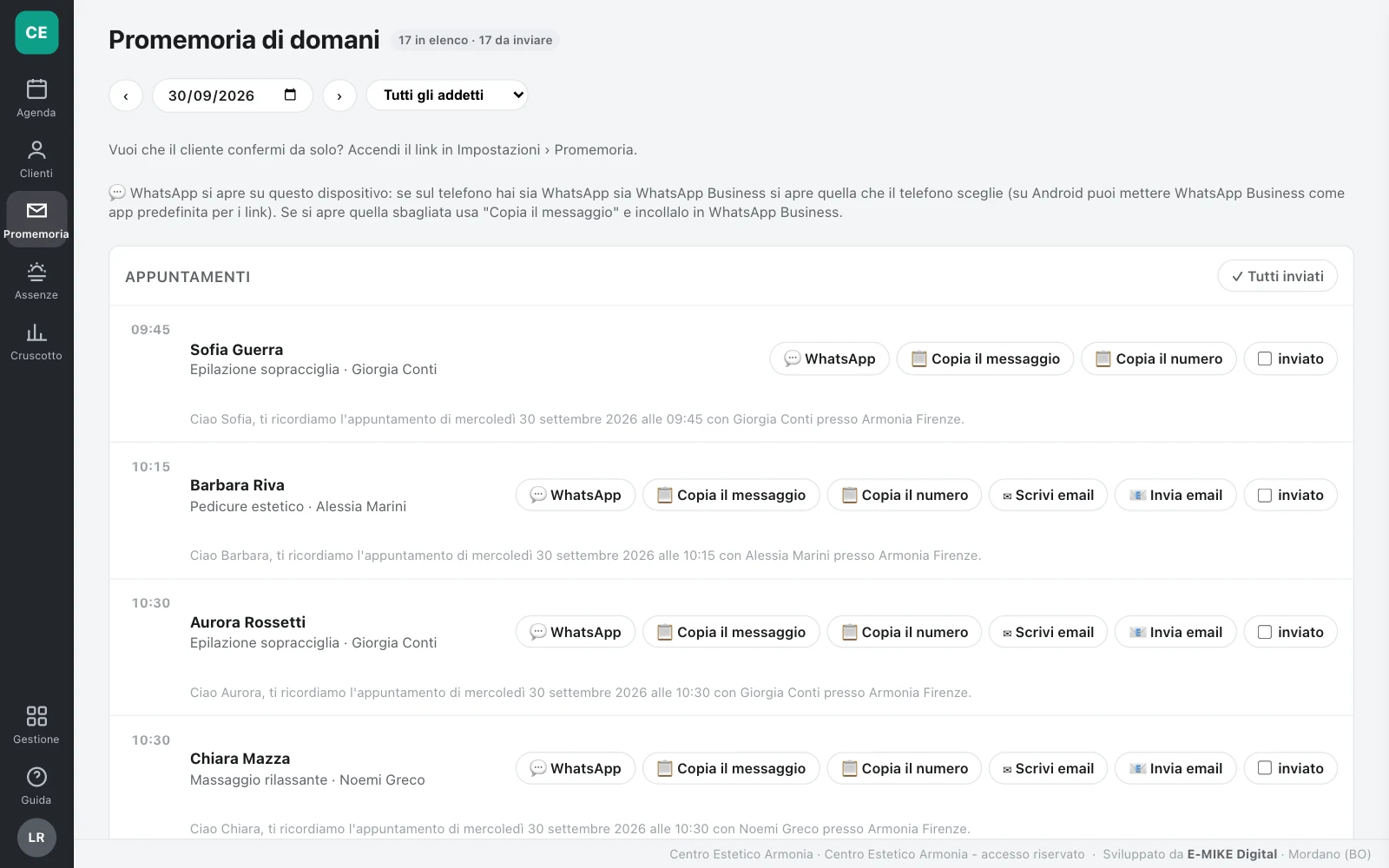1389x868 pixels.
Task: Click Scrivi email for Aurora Rossetti
Action: 1048,632
